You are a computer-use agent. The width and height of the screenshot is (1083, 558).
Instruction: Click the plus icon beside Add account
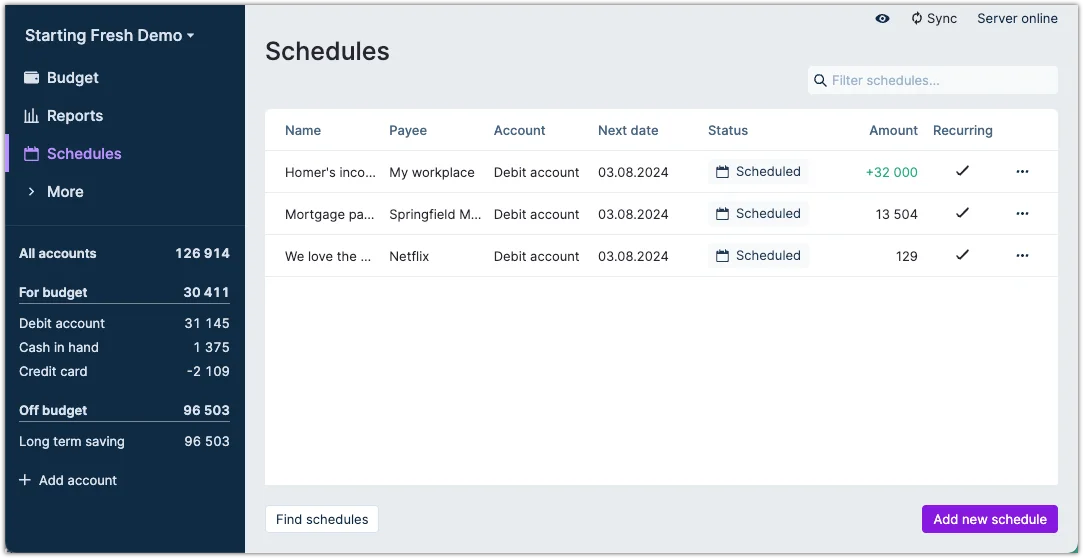[25, 481]
